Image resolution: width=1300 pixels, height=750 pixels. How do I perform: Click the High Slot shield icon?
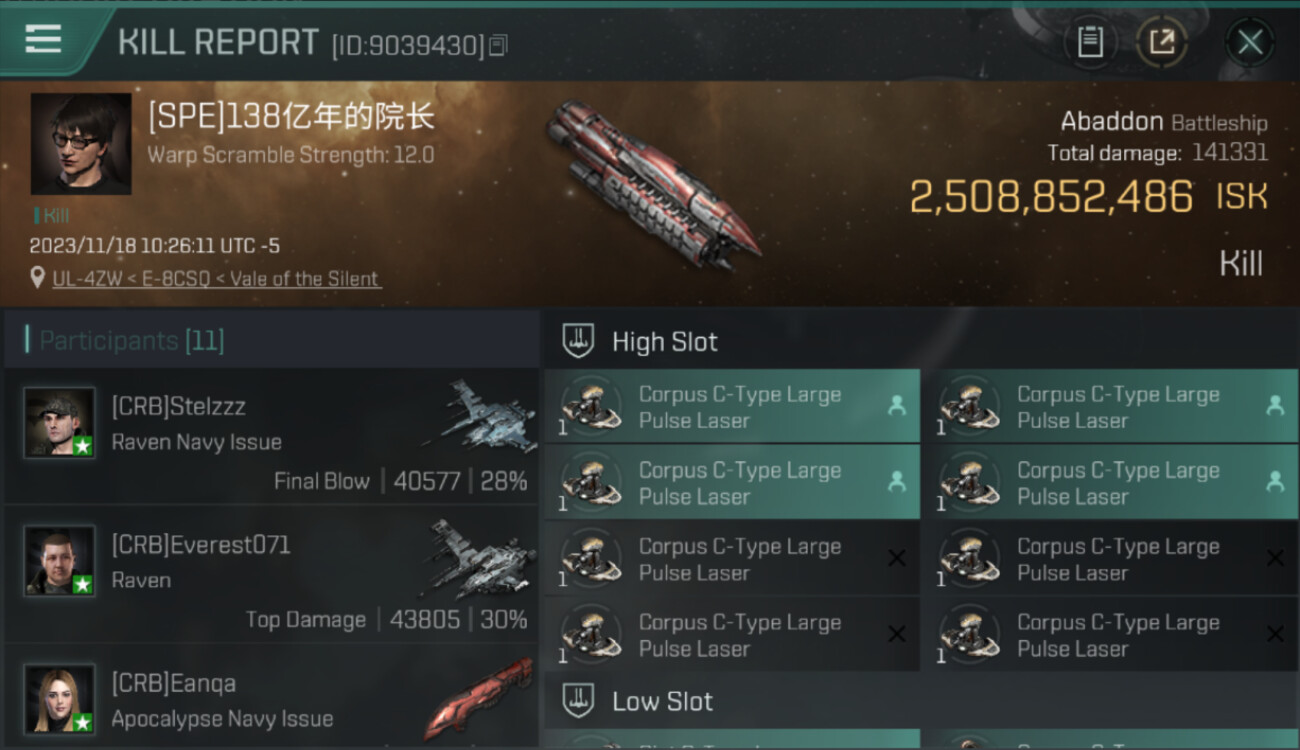point(578,341)
